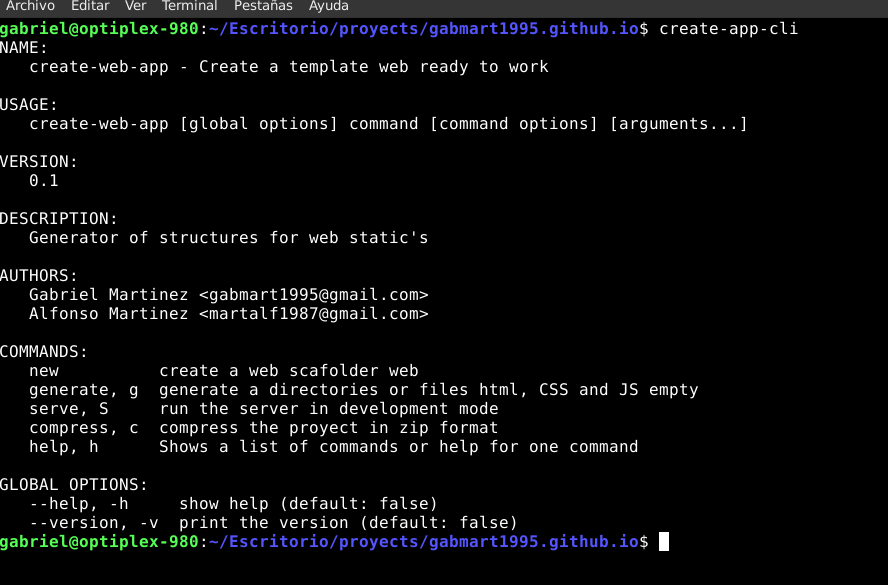Open the Ayuda menu
This screenshot has width=888, height=585.
pos(329,6)
